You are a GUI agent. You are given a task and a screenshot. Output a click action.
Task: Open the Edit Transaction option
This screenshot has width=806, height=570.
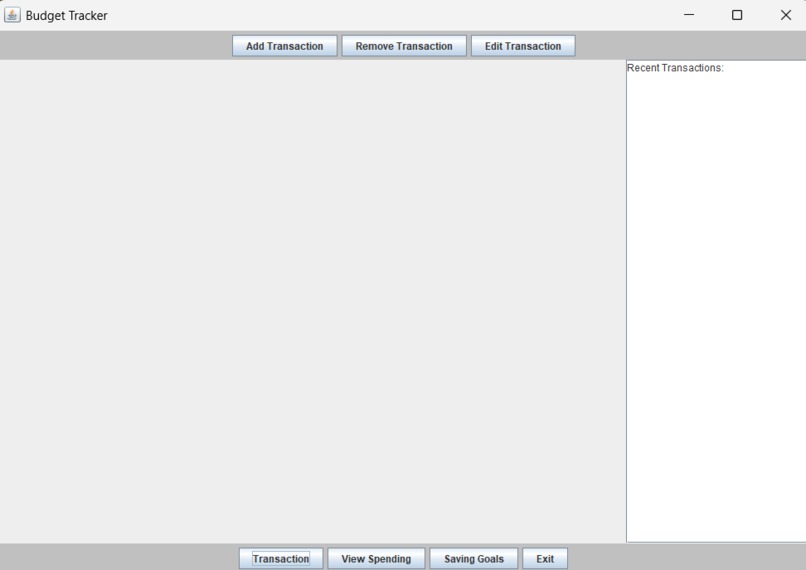523,46
